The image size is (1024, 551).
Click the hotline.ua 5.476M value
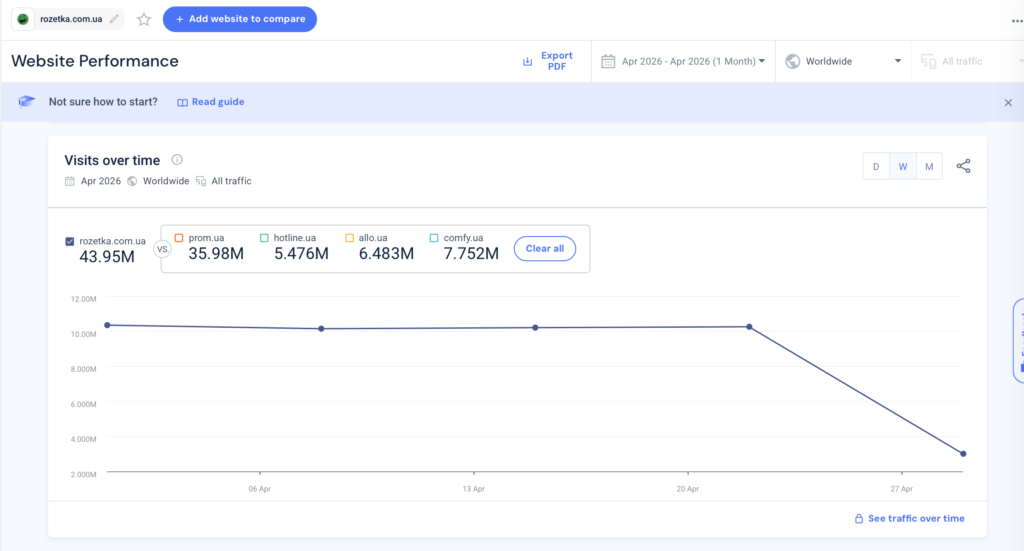pos(301,254)
